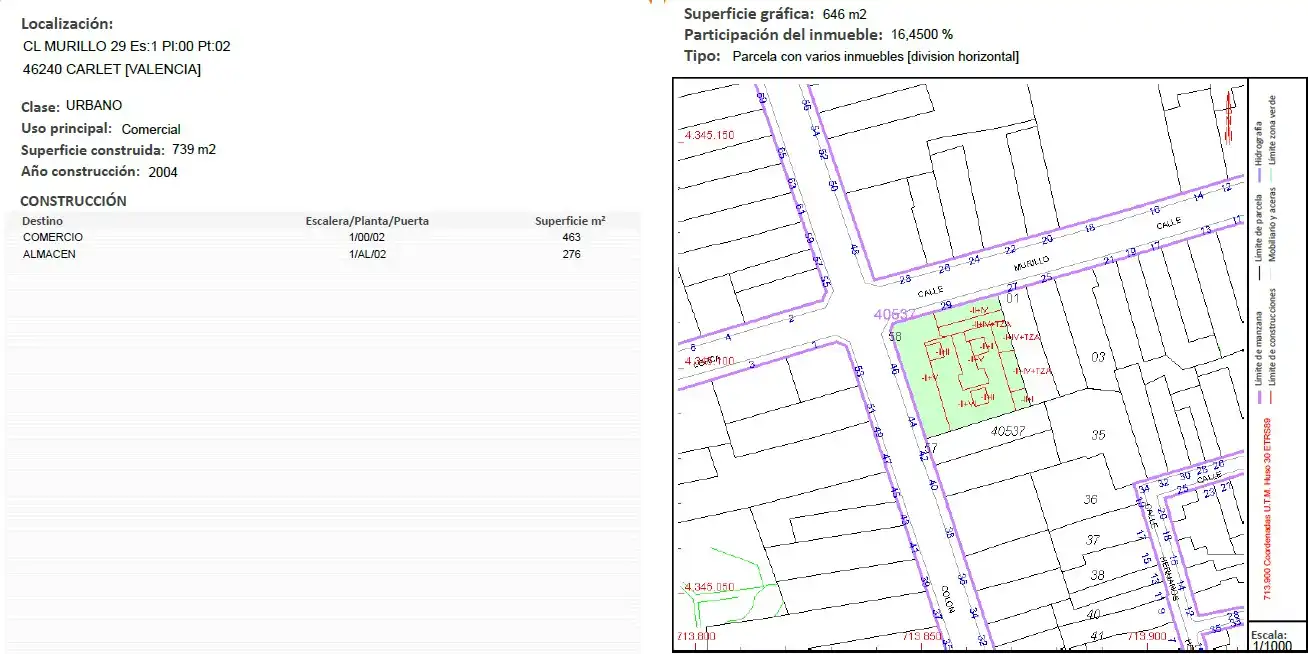This screenshot has width=1308, height=654.
Task: Click the purple block number '40537' on the map
Action: (x=895, y=314)
